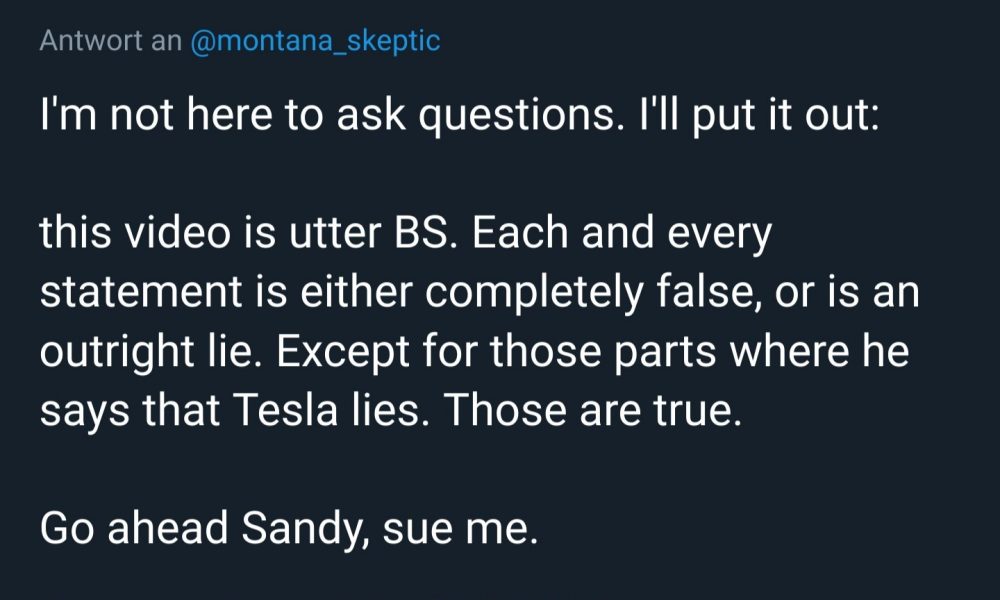
Task: Select the phrase 'says that Tesla lies.'
Action: click(x=231, y=410)
